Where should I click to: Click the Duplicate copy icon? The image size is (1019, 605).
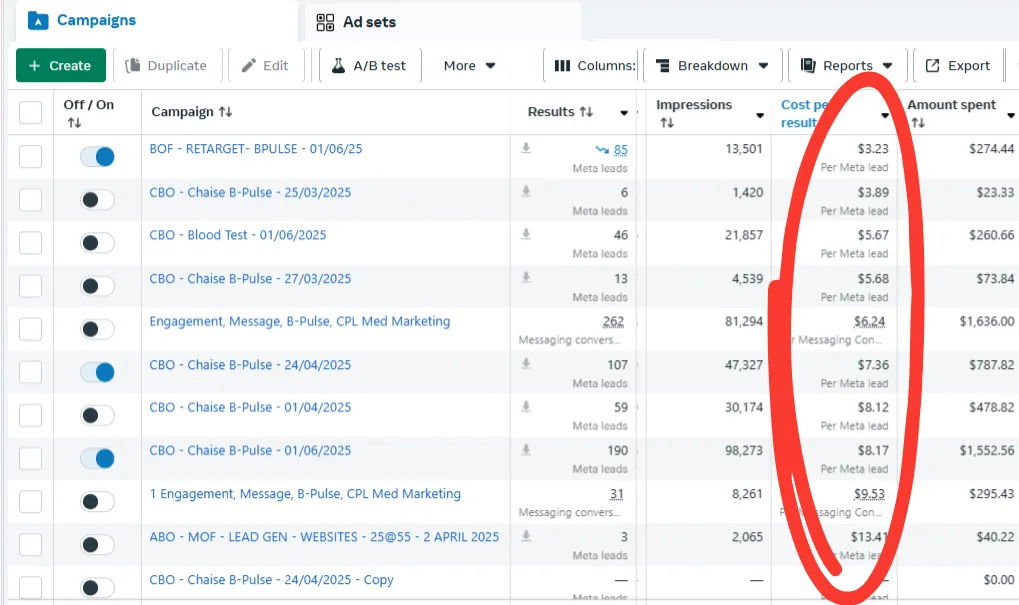133,66
